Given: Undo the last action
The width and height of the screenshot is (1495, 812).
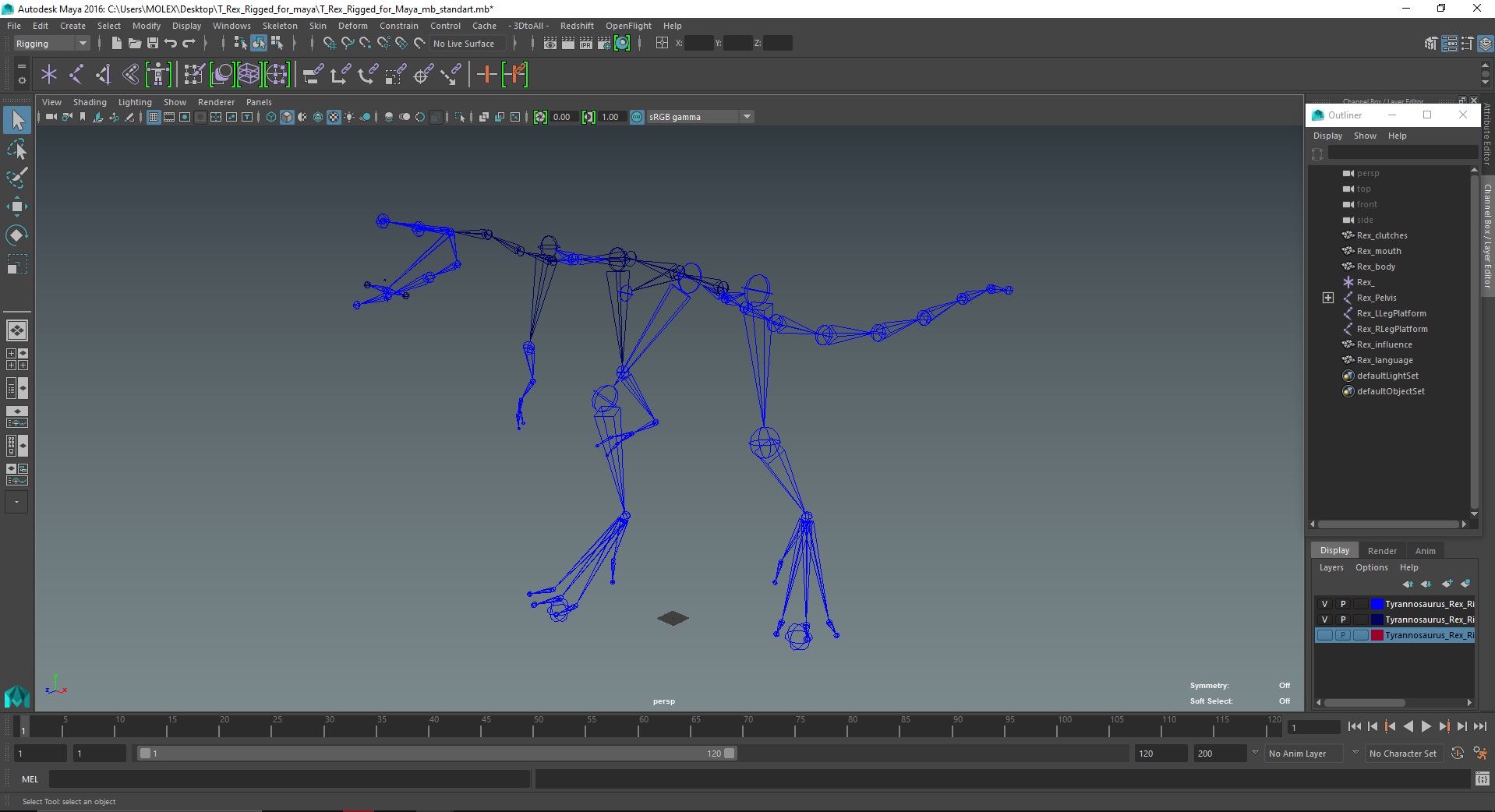Looking at the screenshot, I should [x=170, y=44].
